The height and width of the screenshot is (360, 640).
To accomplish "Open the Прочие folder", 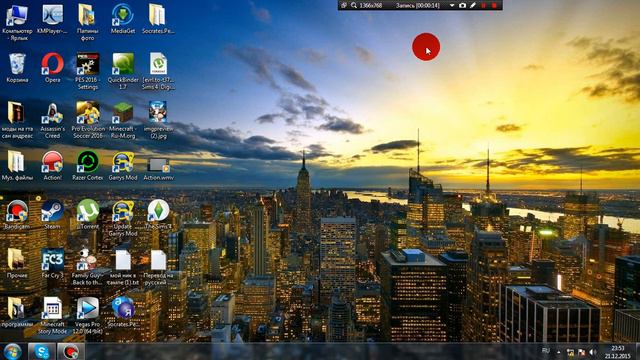I will (17, 260).
